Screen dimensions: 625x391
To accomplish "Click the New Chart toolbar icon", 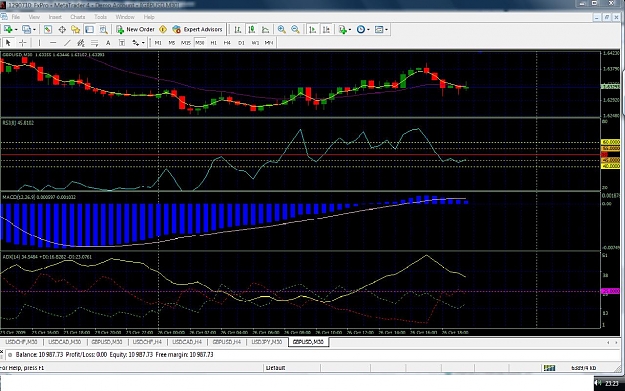I will 8,29.
